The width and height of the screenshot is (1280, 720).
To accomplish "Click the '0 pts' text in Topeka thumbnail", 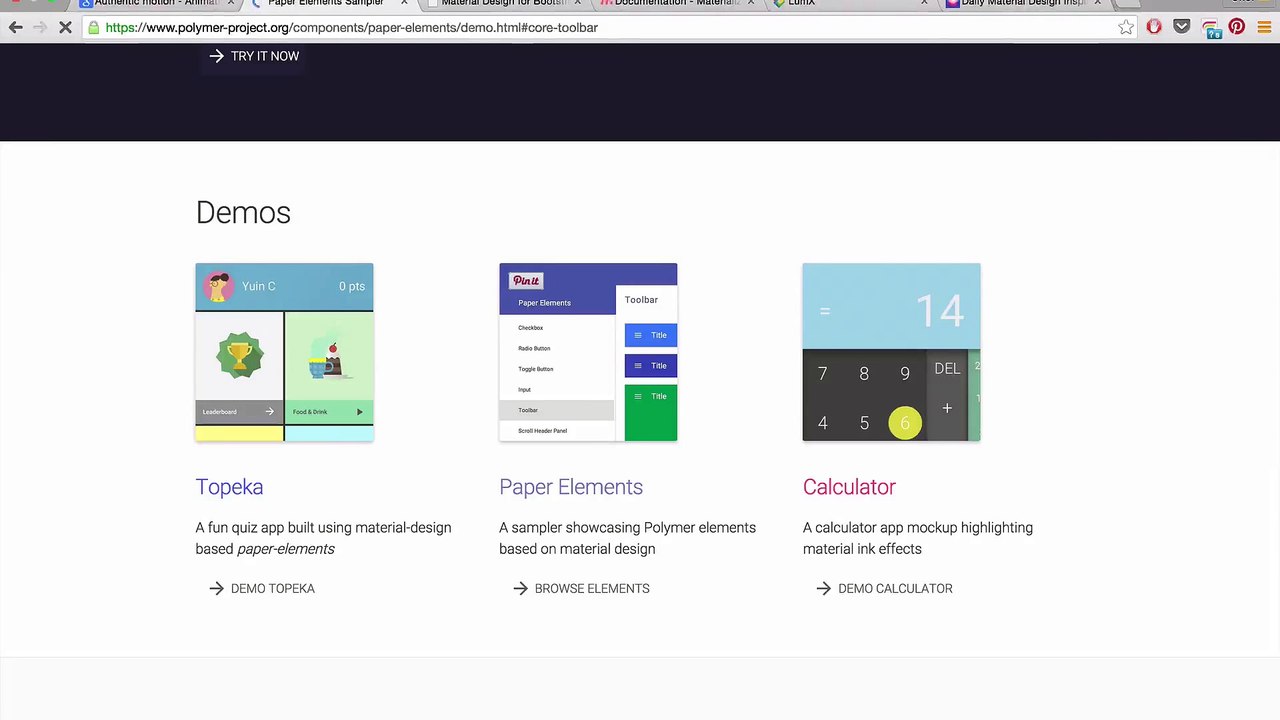I will [x=352, y=286].
